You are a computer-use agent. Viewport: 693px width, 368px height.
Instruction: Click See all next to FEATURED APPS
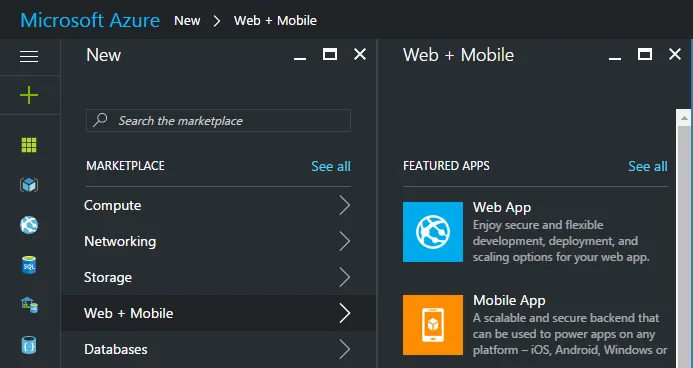point(647,166)
